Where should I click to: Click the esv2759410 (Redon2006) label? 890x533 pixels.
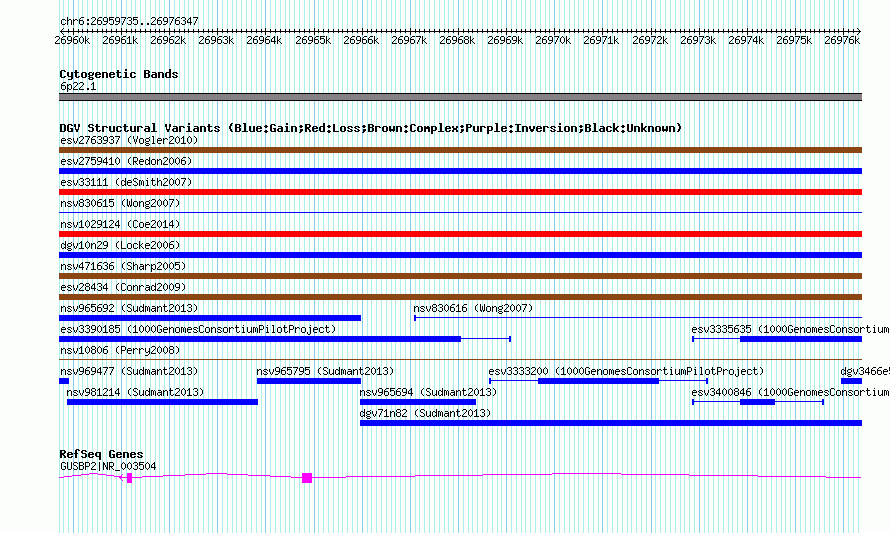point(126,161)
